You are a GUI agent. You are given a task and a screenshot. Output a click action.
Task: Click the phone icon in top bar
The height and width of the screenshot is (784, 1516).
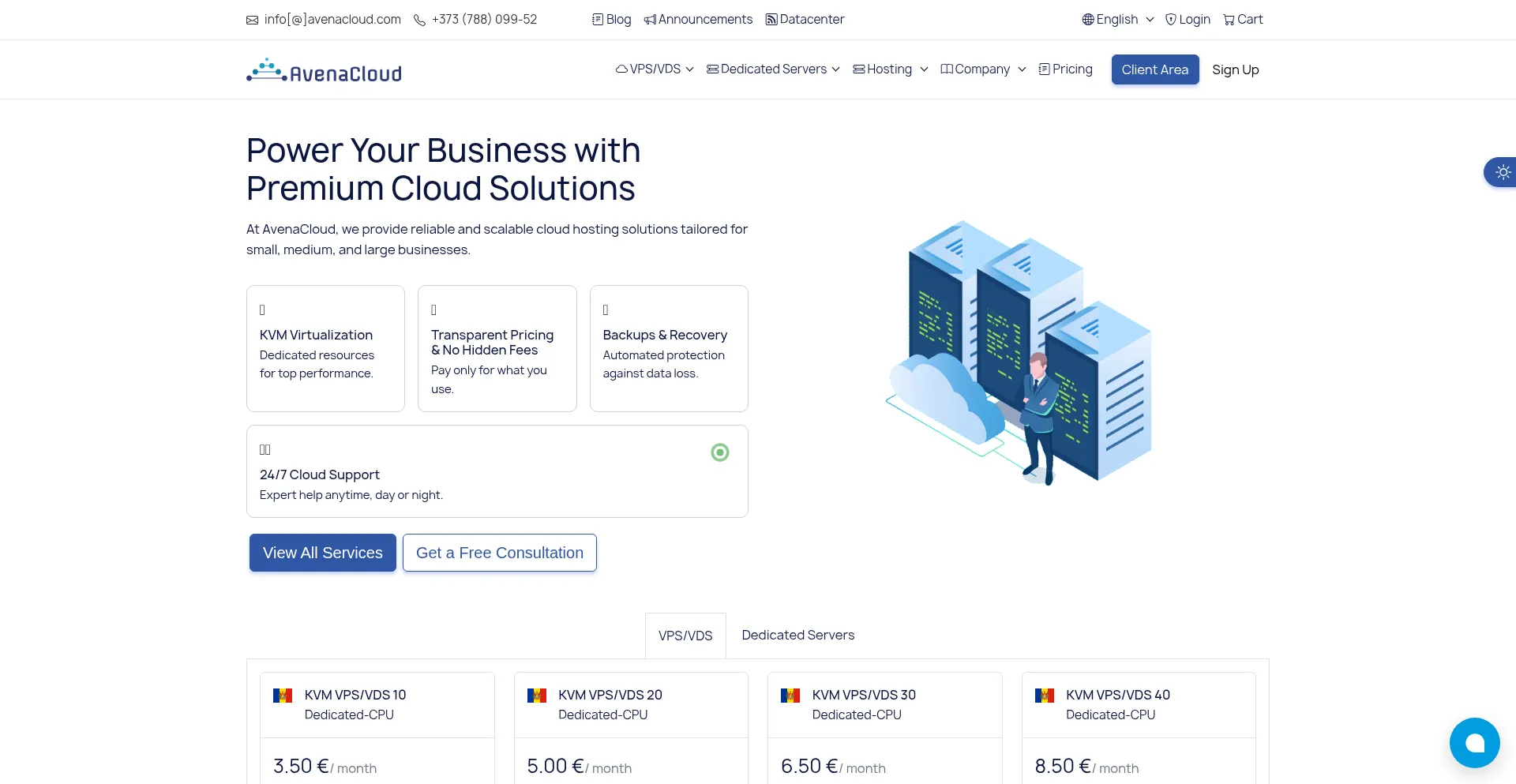[x=419, y=20]
